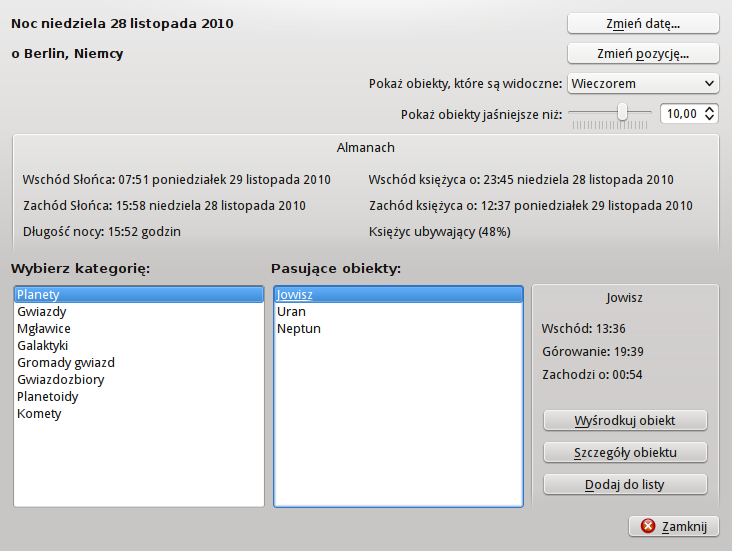Click the Zmień datę button
The image size is (732, 551).
tap(643, 23)
